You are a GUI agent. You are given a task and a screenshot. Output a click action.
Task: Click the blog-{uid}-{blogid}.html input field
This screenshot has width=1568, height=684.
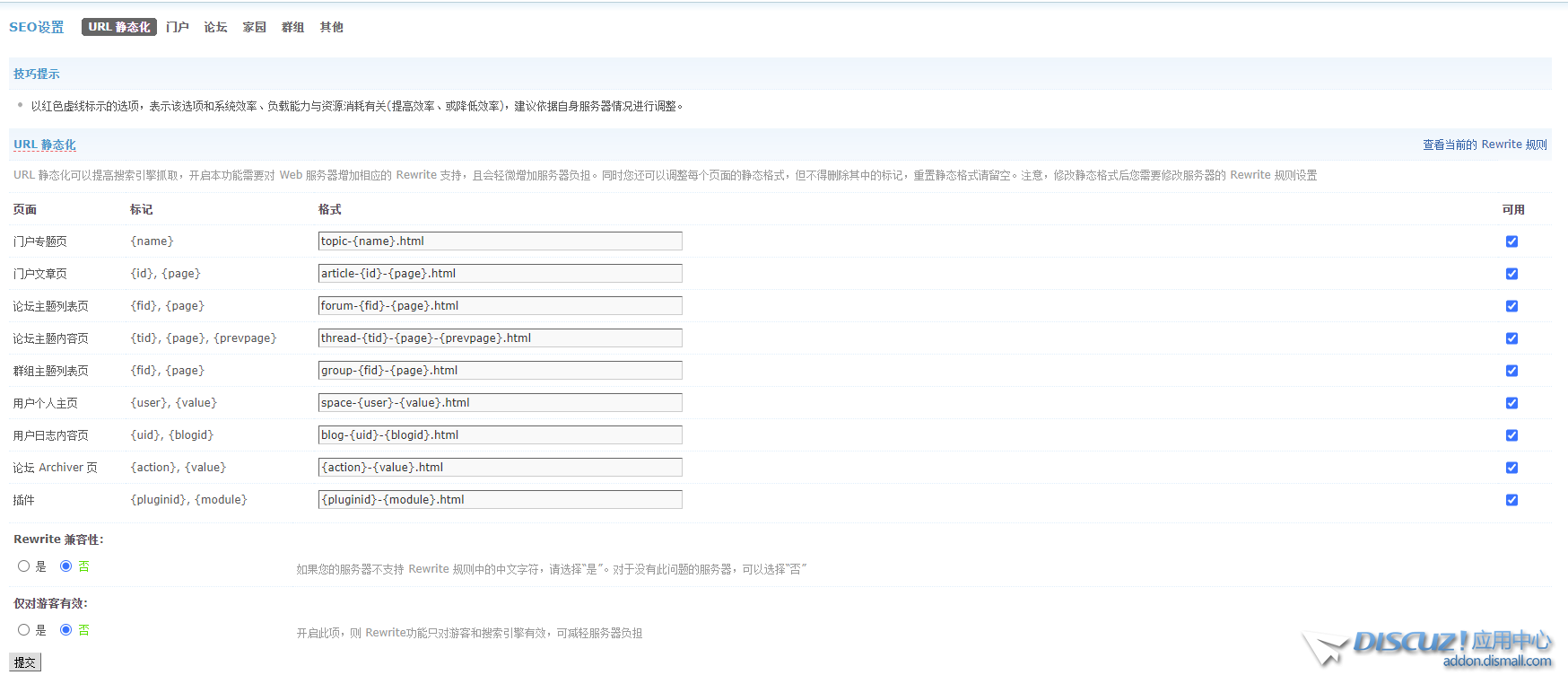point(500,435)
